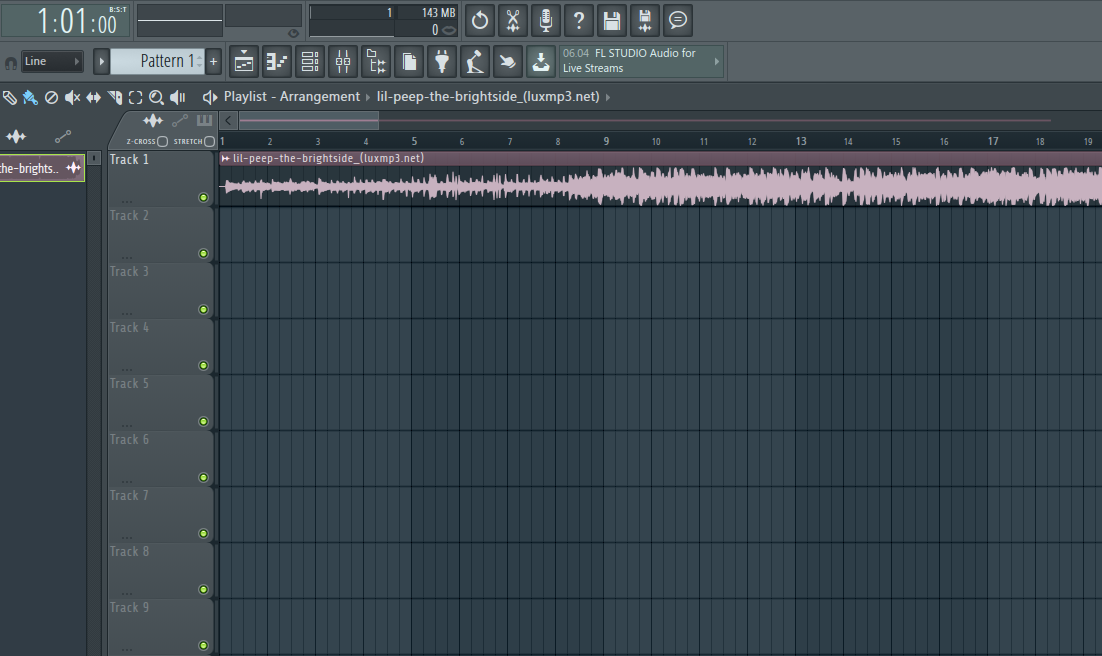Screen dimensions: 1102x656
Task: Mute Track 4 using its green light
Action: point(204,366)
